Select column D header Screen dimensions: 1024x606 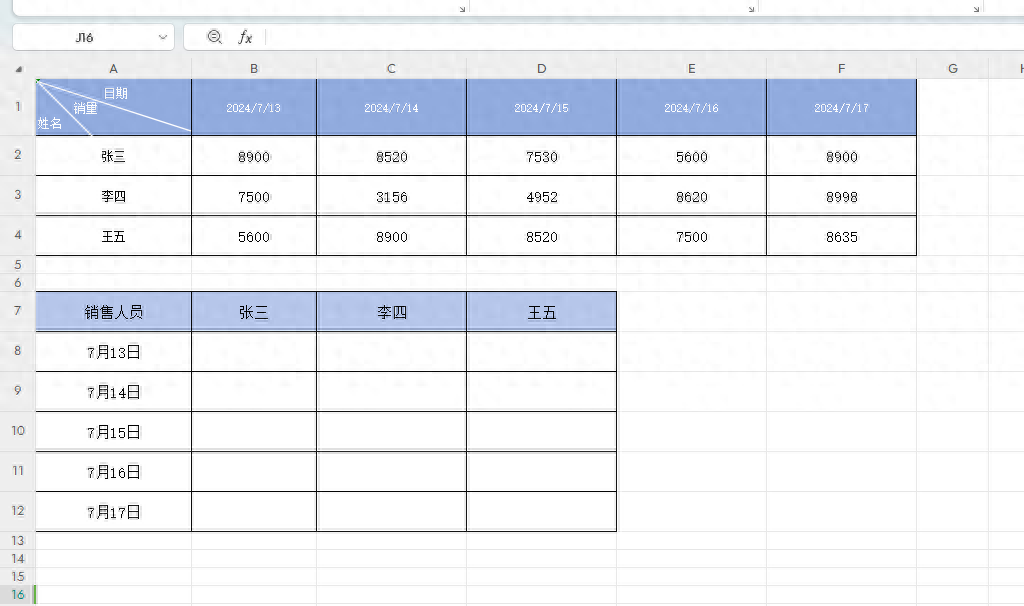(541, 69)
